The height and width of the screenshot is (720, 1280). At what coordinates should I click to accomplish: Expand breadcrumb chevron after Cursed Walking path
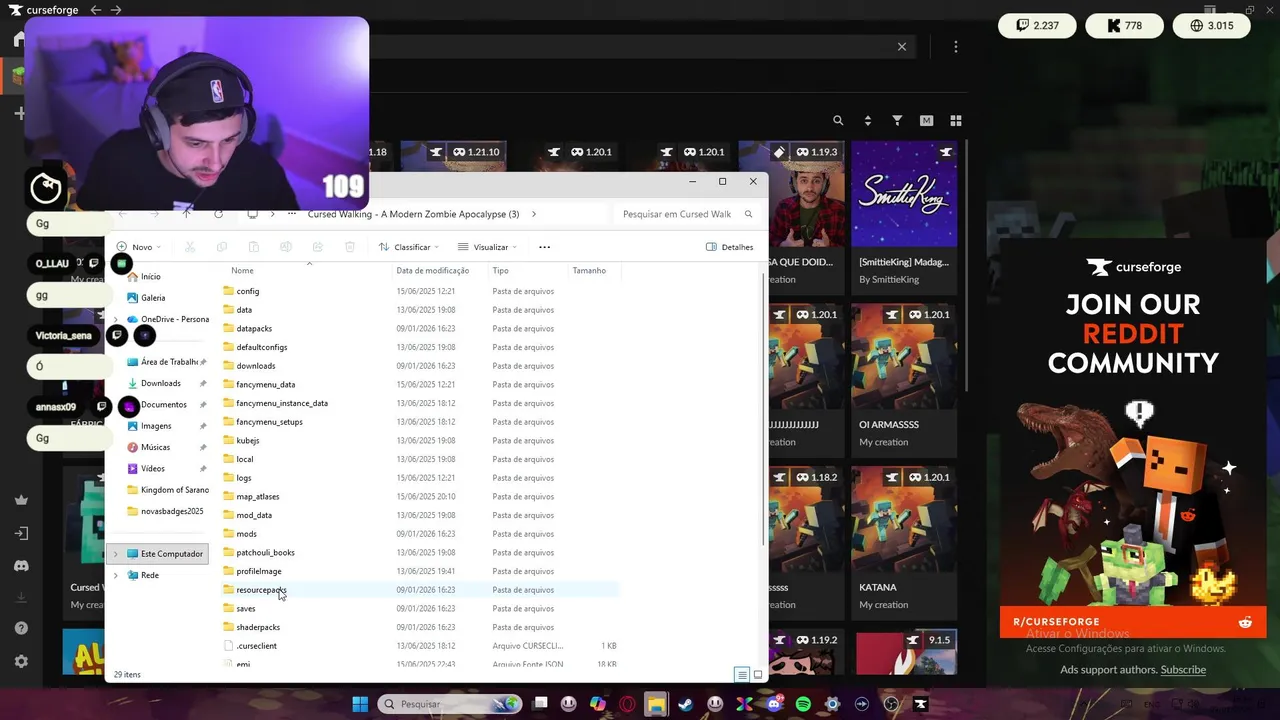point(534,214)
